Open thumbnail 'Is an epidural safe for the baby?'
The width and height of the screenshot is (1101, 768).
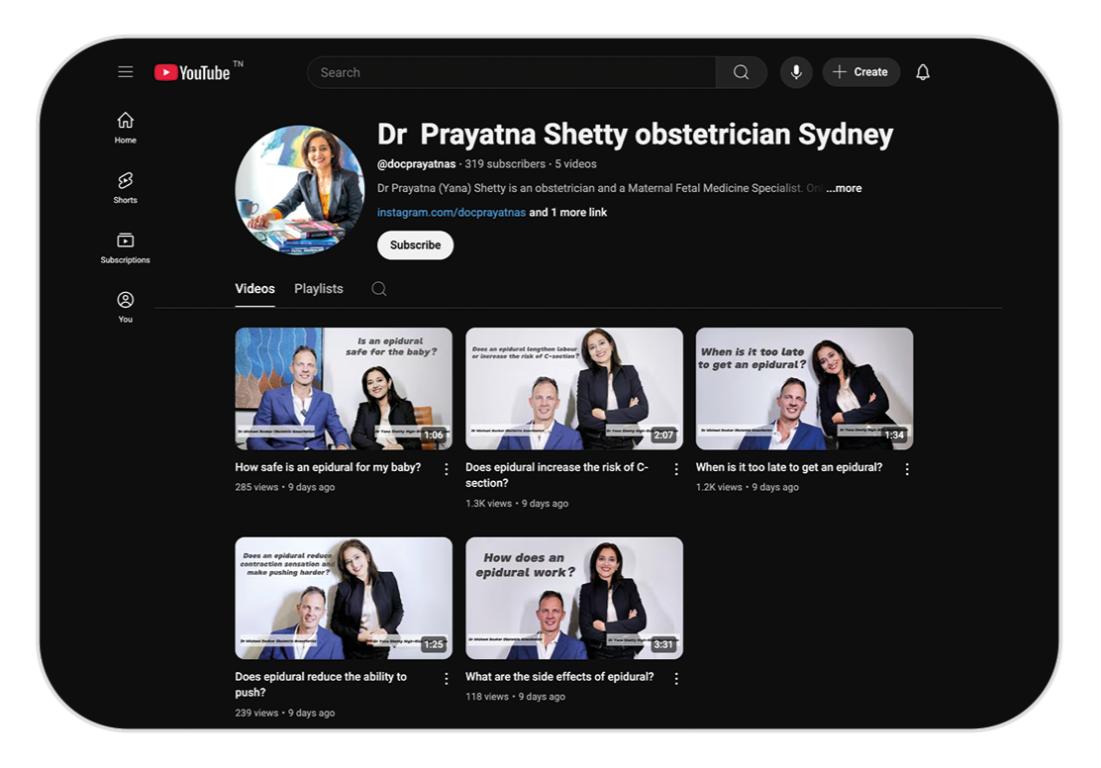click(x=343, y=388)
